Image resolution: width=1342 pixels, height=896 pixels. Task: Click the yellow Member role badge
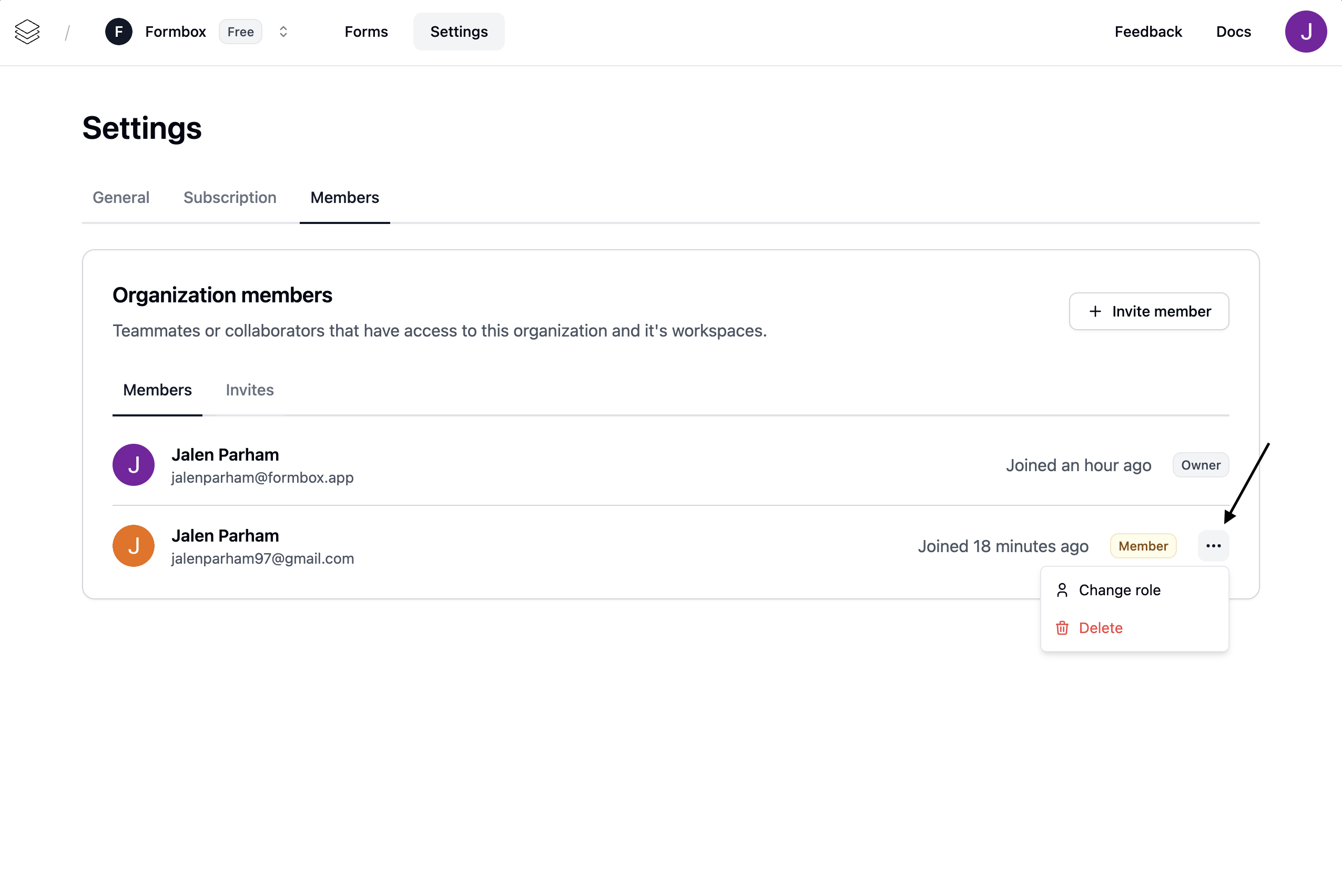1143,546
